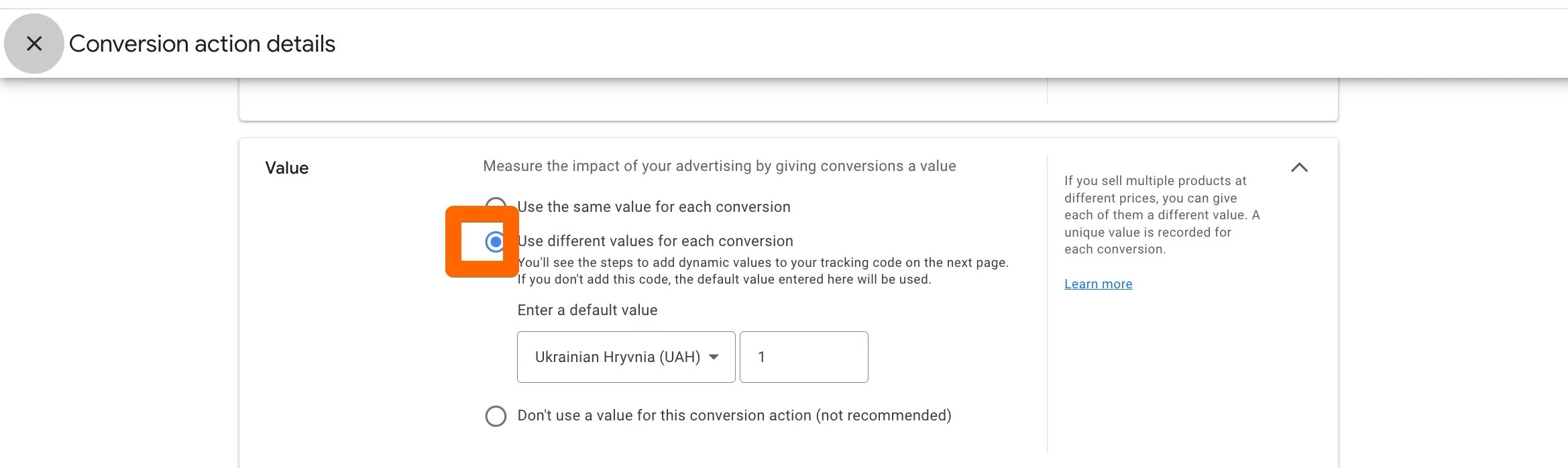Click the 'Enter a default value' label

[x=587, y=310]
